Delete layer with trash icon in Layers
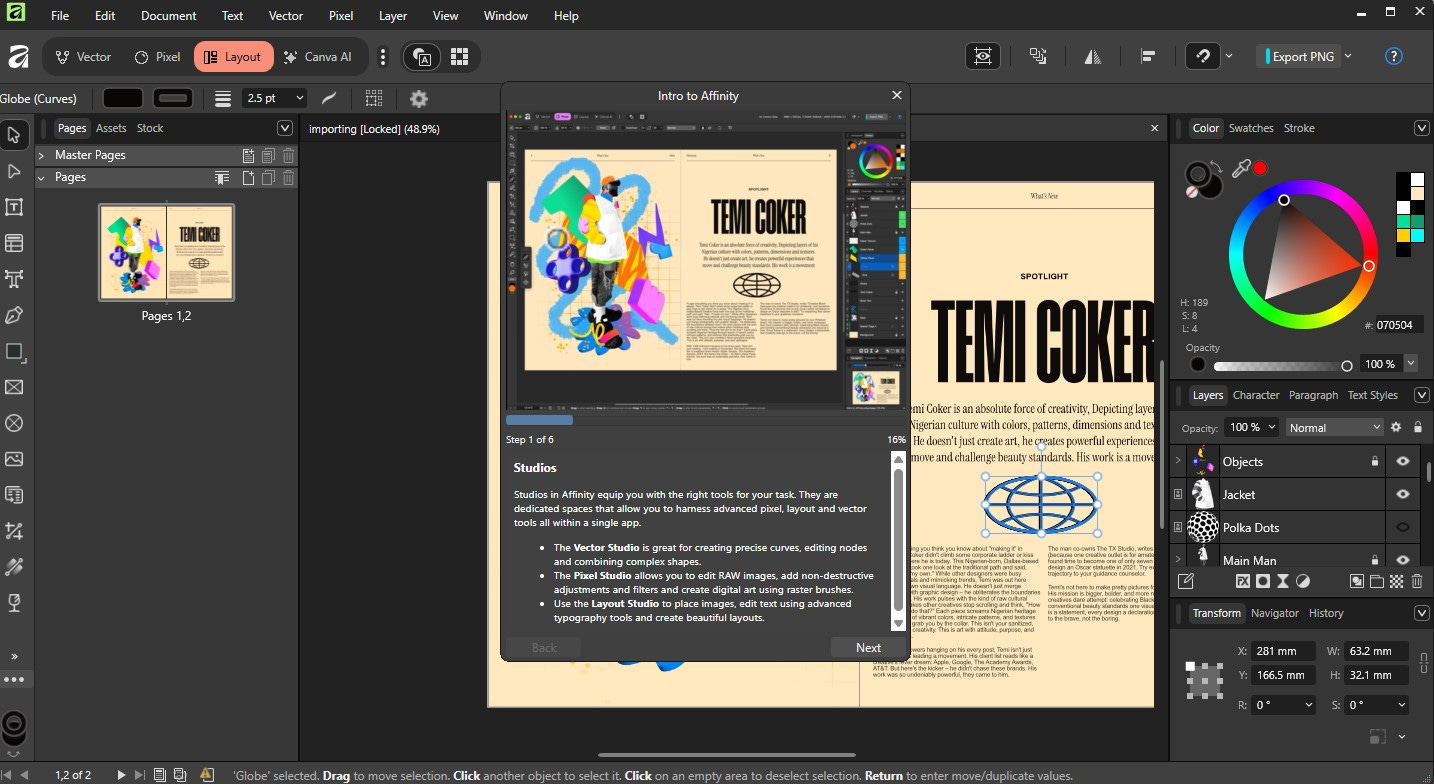The width and height of the screenshot is (1434, 784). point(1415,581)
